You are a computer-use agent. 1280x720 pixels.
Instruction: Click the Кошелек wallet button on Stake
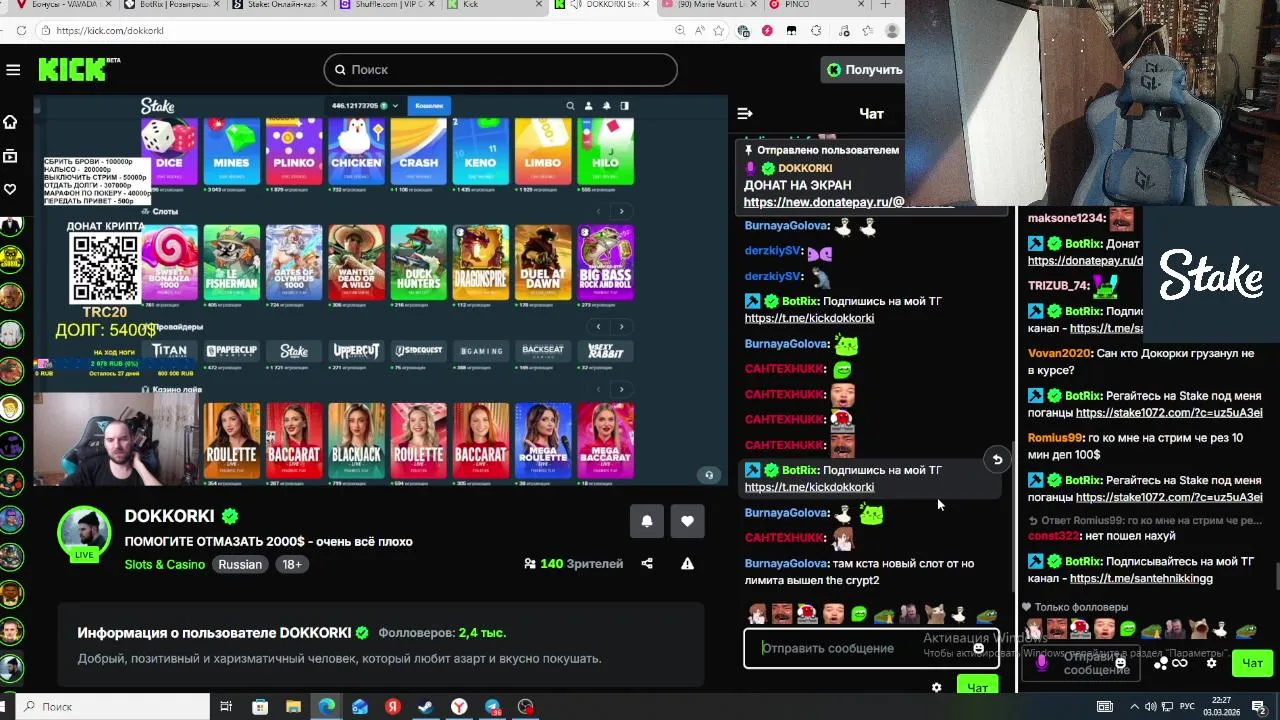coord(429,106)
